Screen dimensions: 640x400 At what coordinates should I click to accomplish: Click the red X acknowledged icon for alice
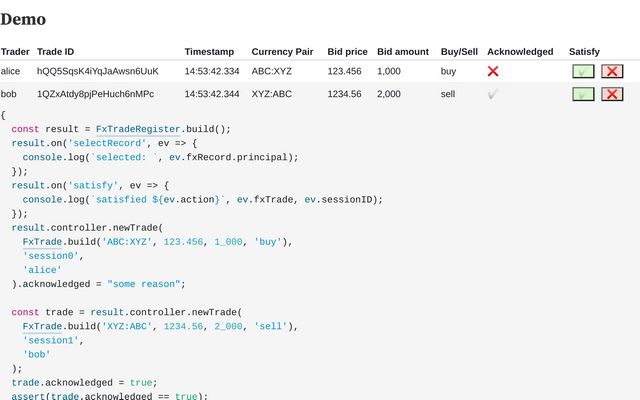(493, 71)
